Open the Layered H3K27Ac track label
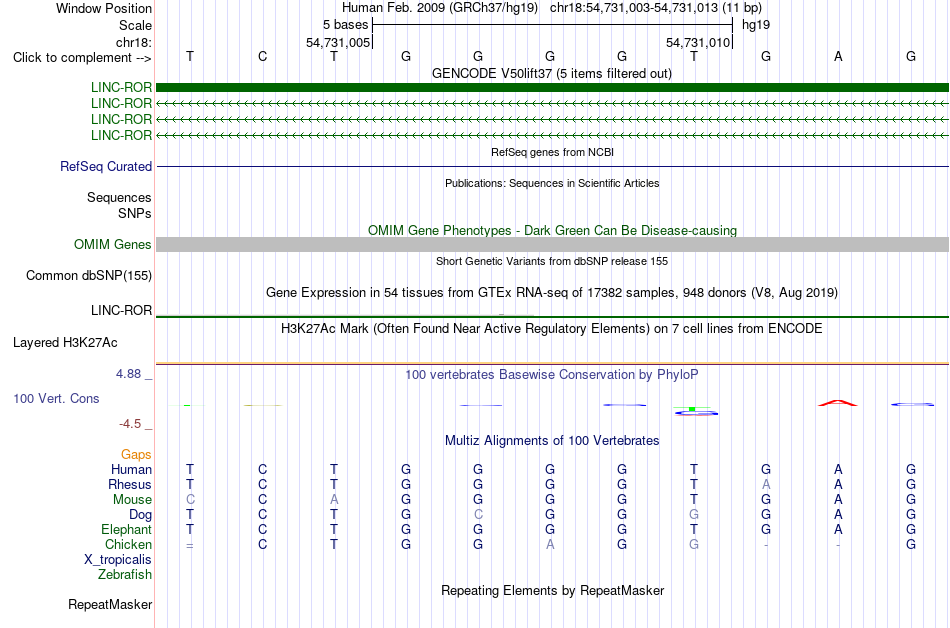This screenshot has height=628, width=950. 65,343
